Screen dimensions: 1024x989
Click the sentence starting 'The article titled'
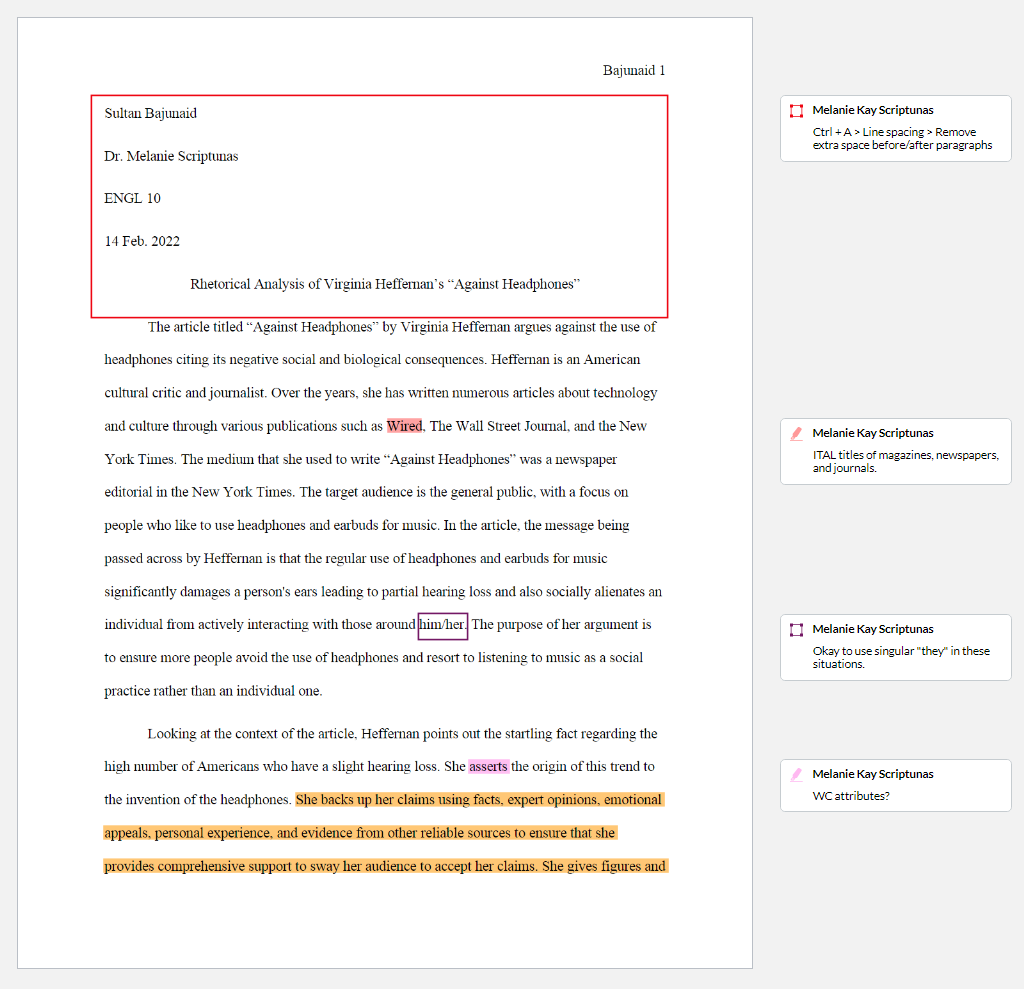click(x=402, y=327)
